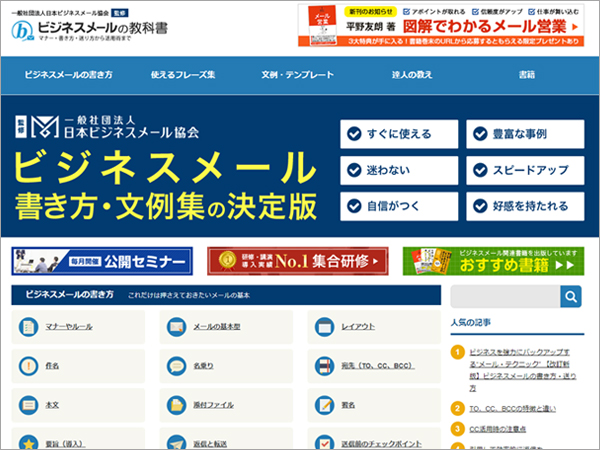The height and width of the screenshot is (450, 600).
Task: Open the 本文 link
Action: coord(52,405)
